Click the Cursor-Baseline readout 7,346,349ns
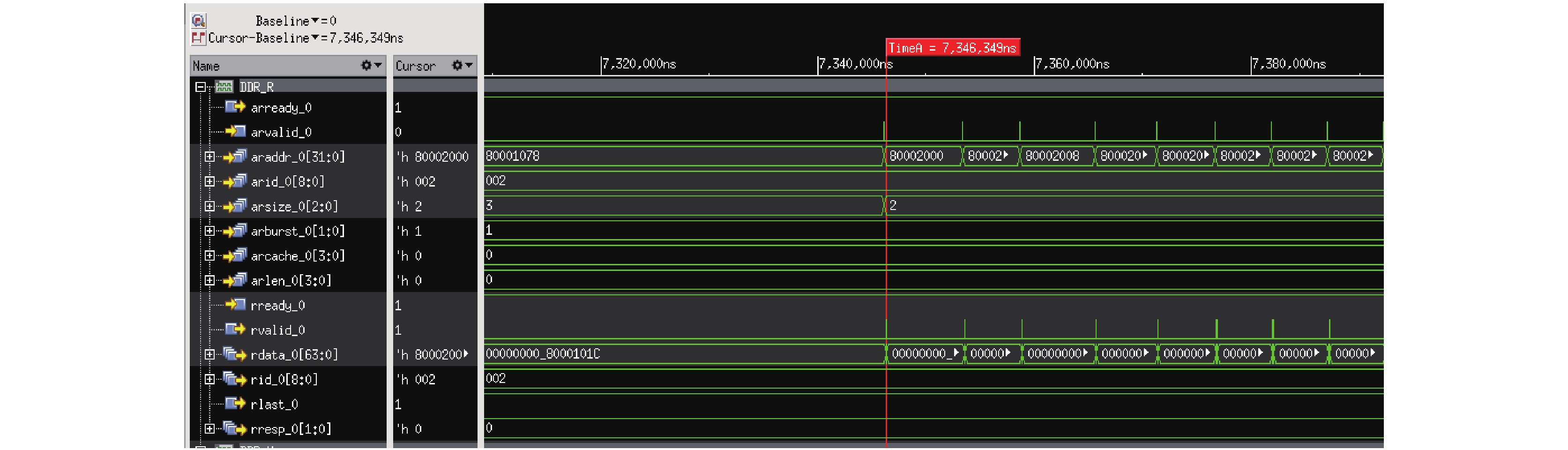 pos(366,38)
